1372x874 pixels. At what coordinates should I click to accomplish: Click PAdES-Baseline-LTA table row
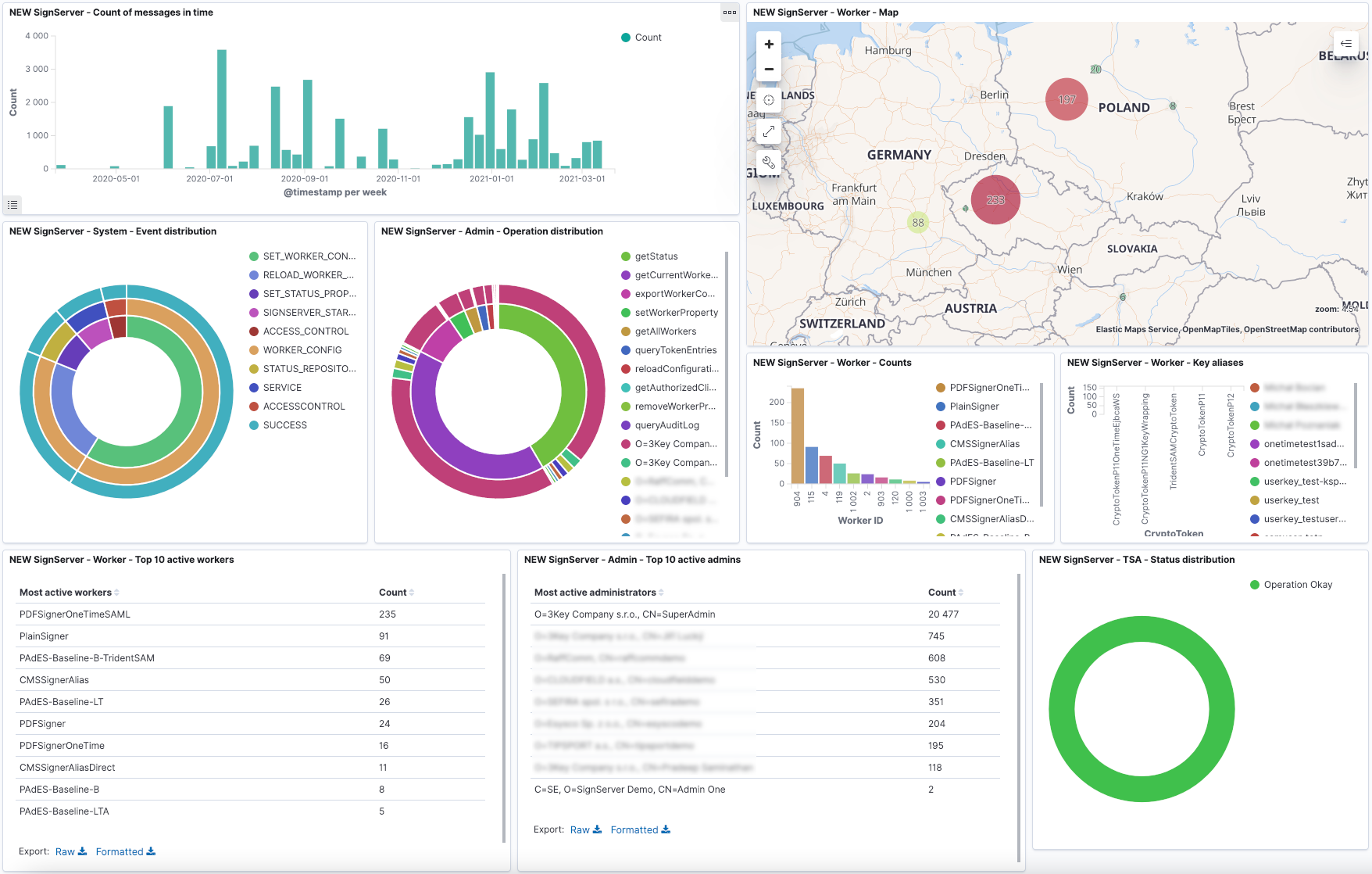[252, 811]
